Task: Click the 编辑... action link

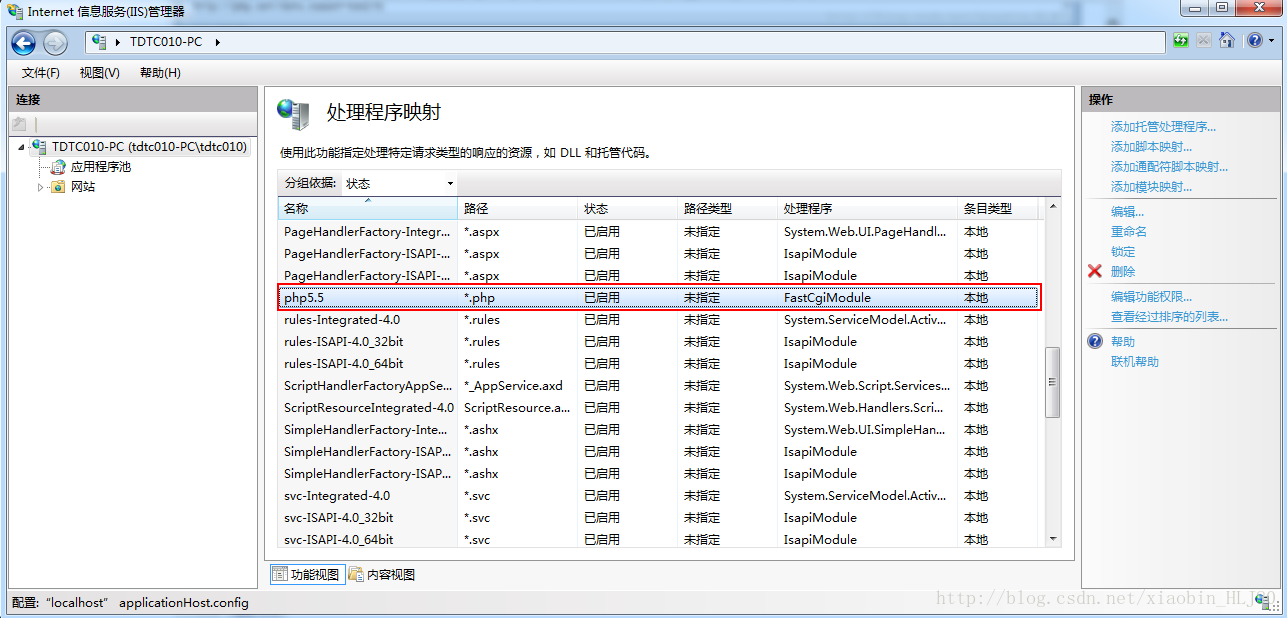Action: [1127, 212]
